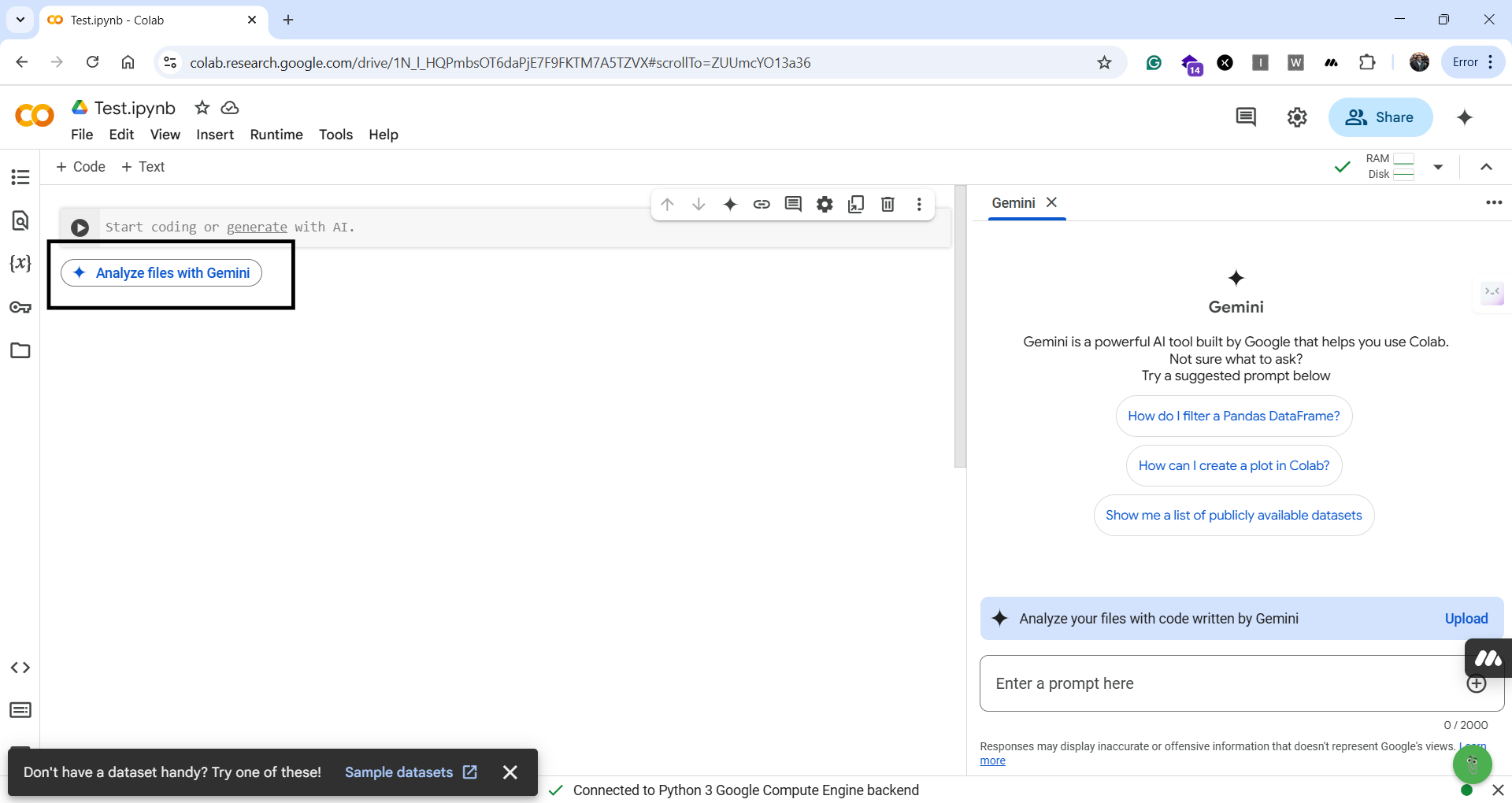1512x803 pixels.
Task: Click the RAM usage indicator bar
Action: coord(1405,157)
